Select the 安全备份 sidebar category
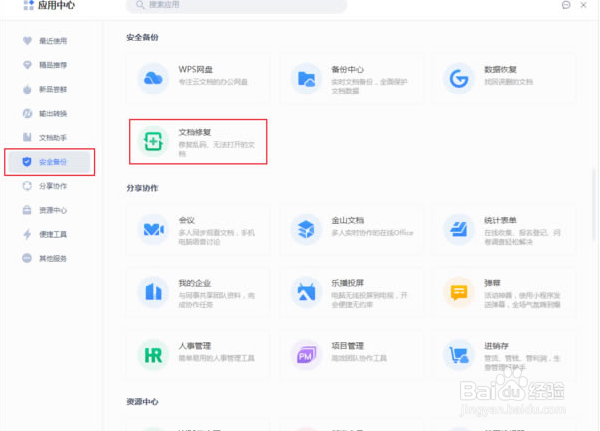 tap(49, 162)
